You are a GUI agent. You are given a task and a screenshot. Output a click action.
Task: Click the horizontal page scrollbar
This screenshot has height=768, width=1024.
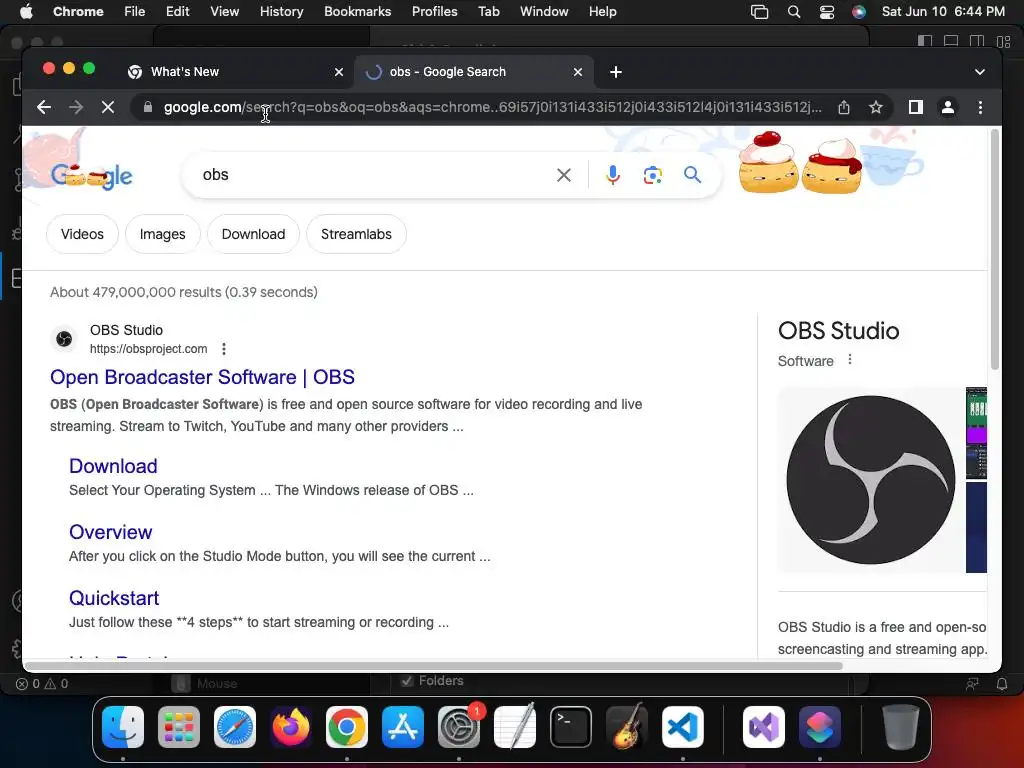pyautogui.click(x=433, y=666)
